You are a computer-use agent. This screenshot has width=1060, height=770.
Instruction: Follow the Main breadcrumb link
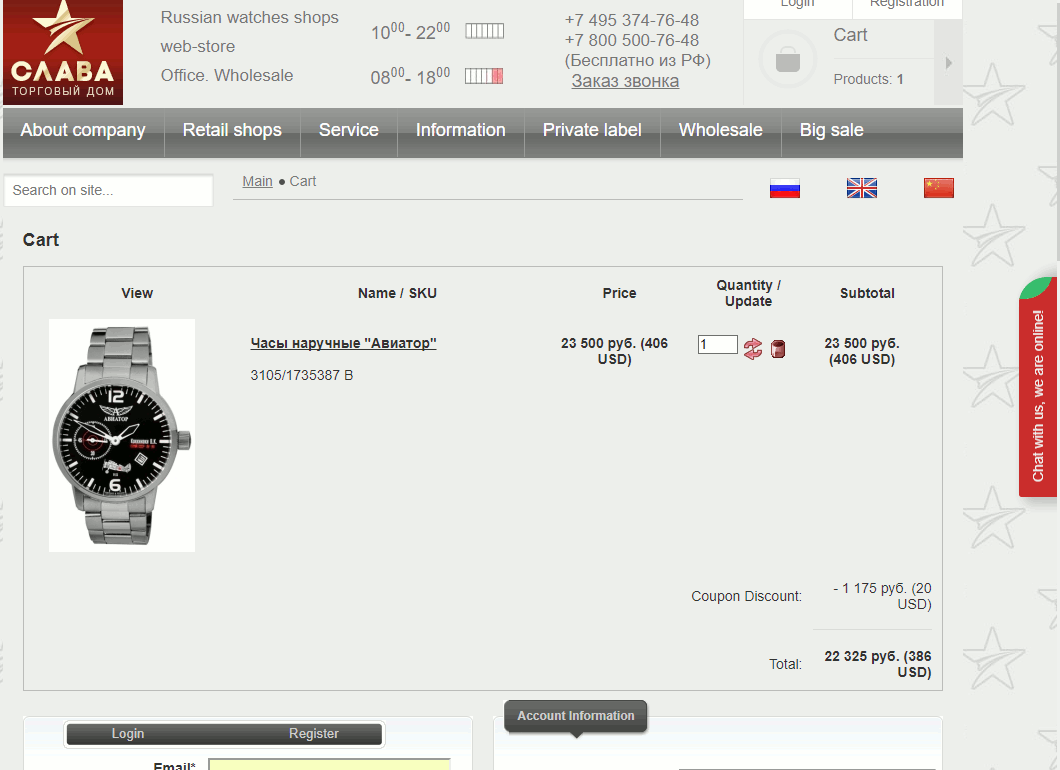pos(258,181)
